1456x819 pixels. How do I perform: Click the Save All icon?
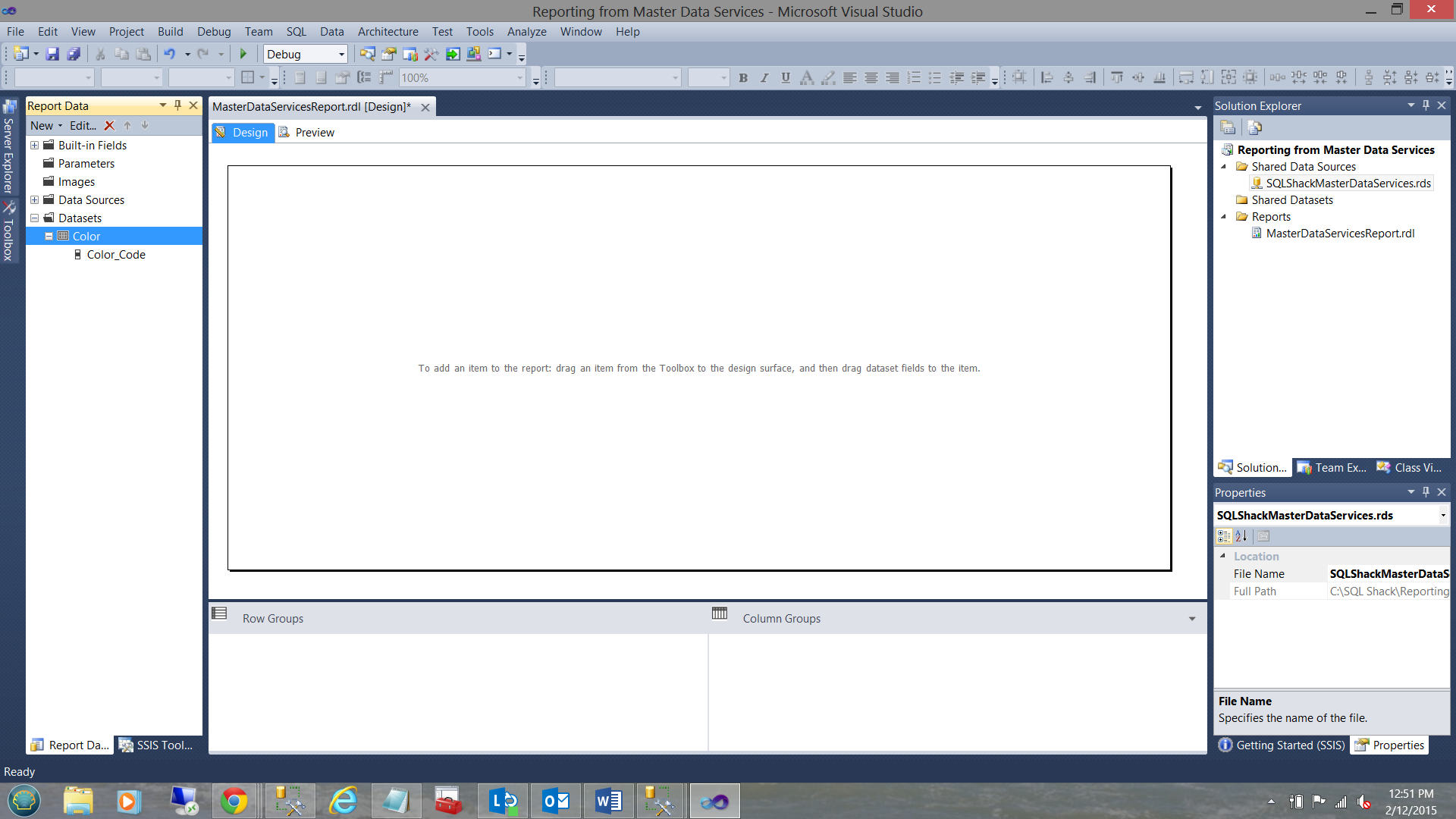74,54
